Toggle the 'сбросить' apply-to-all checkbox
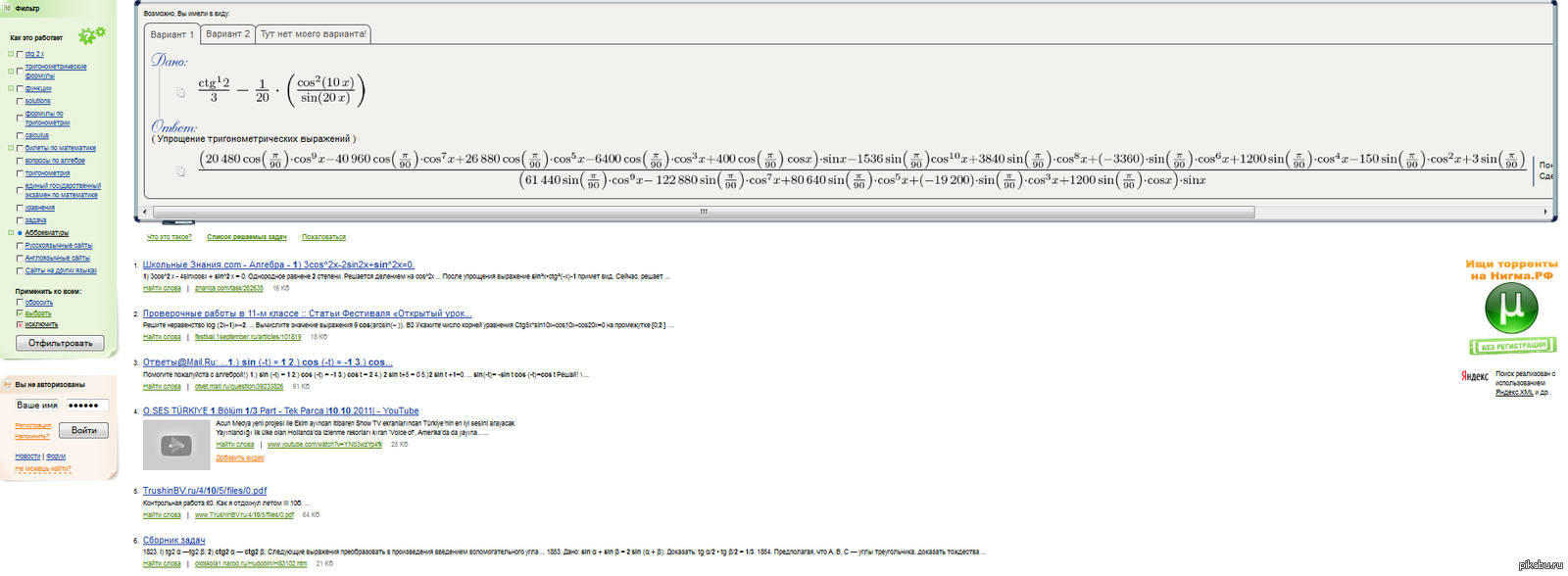The height and width of the screenshot is (576, 1568). click(20, 303)
